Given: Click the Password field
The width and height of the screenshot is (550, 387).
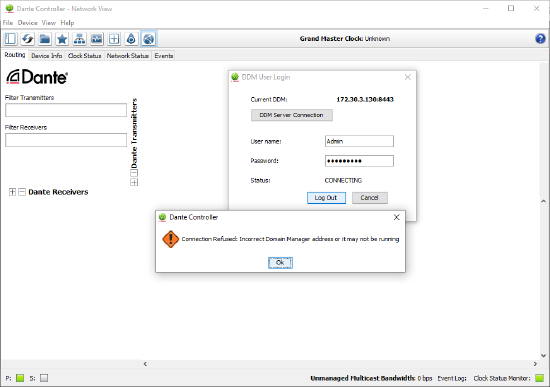Looking at the screenshot, I should [x=359, y=161].
